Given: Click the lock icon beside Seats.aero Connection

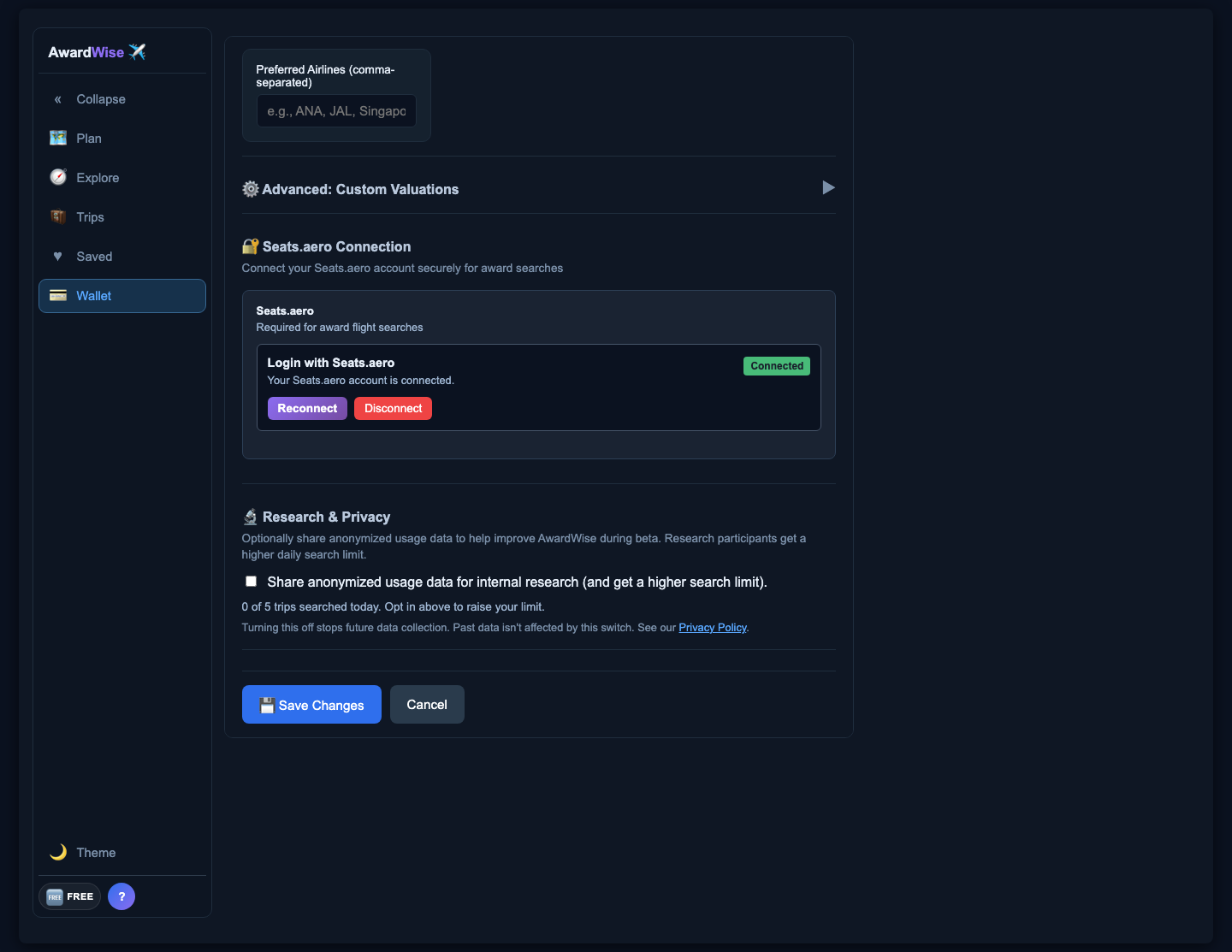Looking at the screenshot, I should point(251,246).
